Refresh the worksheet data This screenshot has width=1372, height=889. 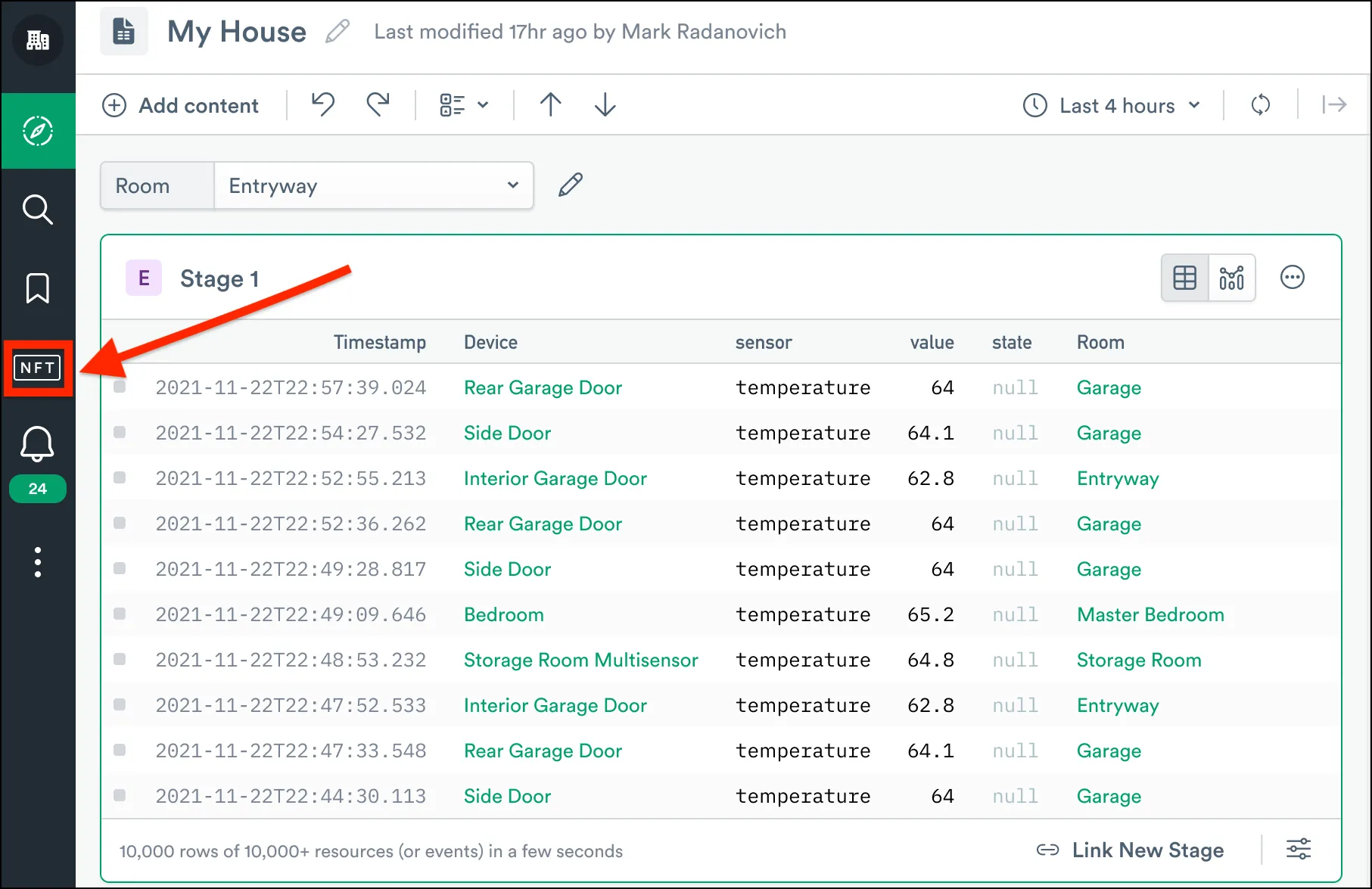1261,104
